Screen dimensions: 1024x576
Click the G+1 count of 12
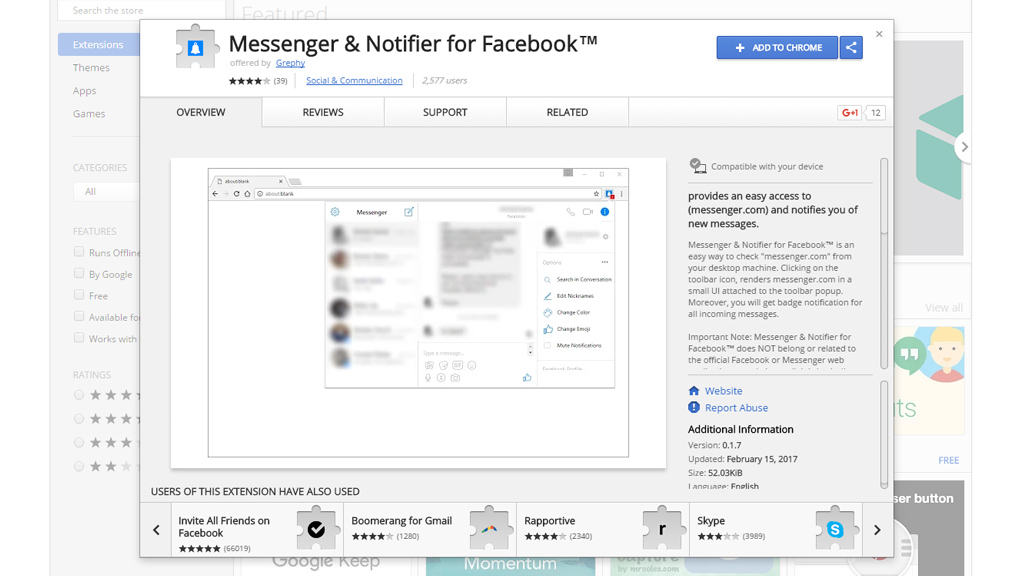point(876,112)
